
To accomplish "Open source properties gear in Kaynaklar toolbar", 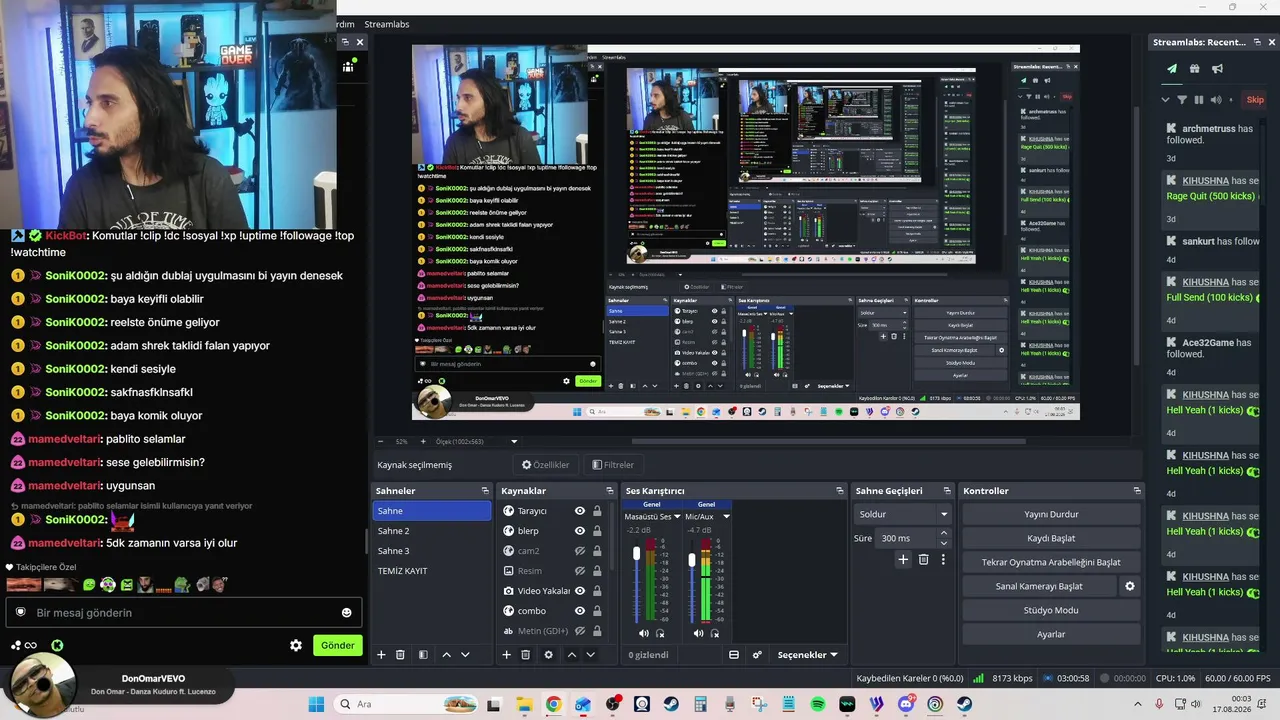I will (x=548, y=655).
